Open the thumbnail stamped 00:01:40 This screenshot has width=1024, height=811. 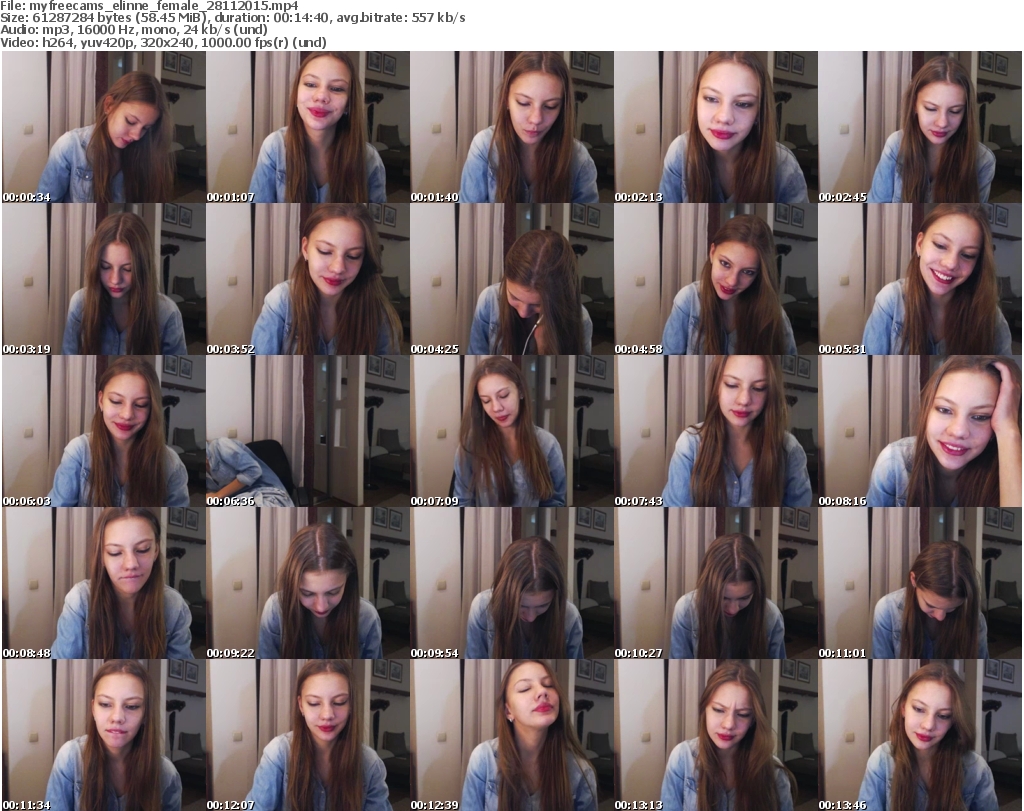tap(511, 127)
